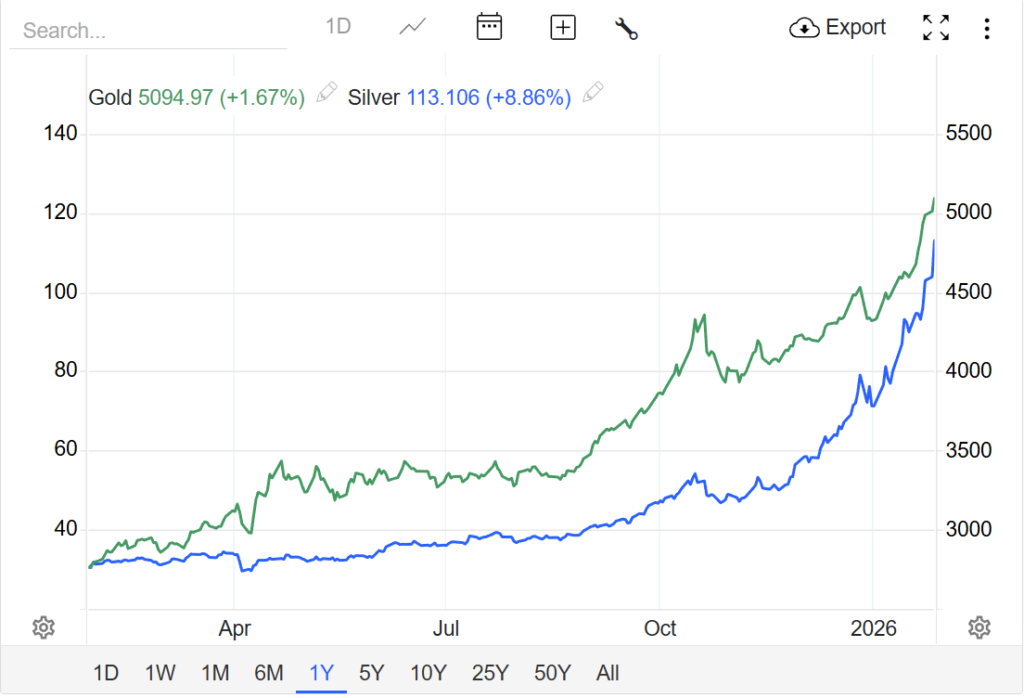Edit Gold series with pencil icon

click(x=326, y=94)
